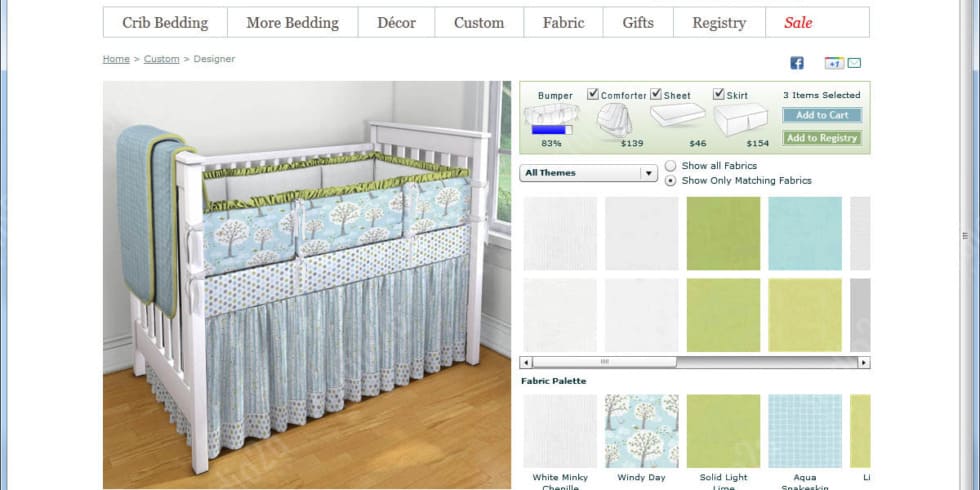The width and height of the screenshot is (980, 490).
Task: Go to the Custom breadcrumb link
Action: pos(161,59)
